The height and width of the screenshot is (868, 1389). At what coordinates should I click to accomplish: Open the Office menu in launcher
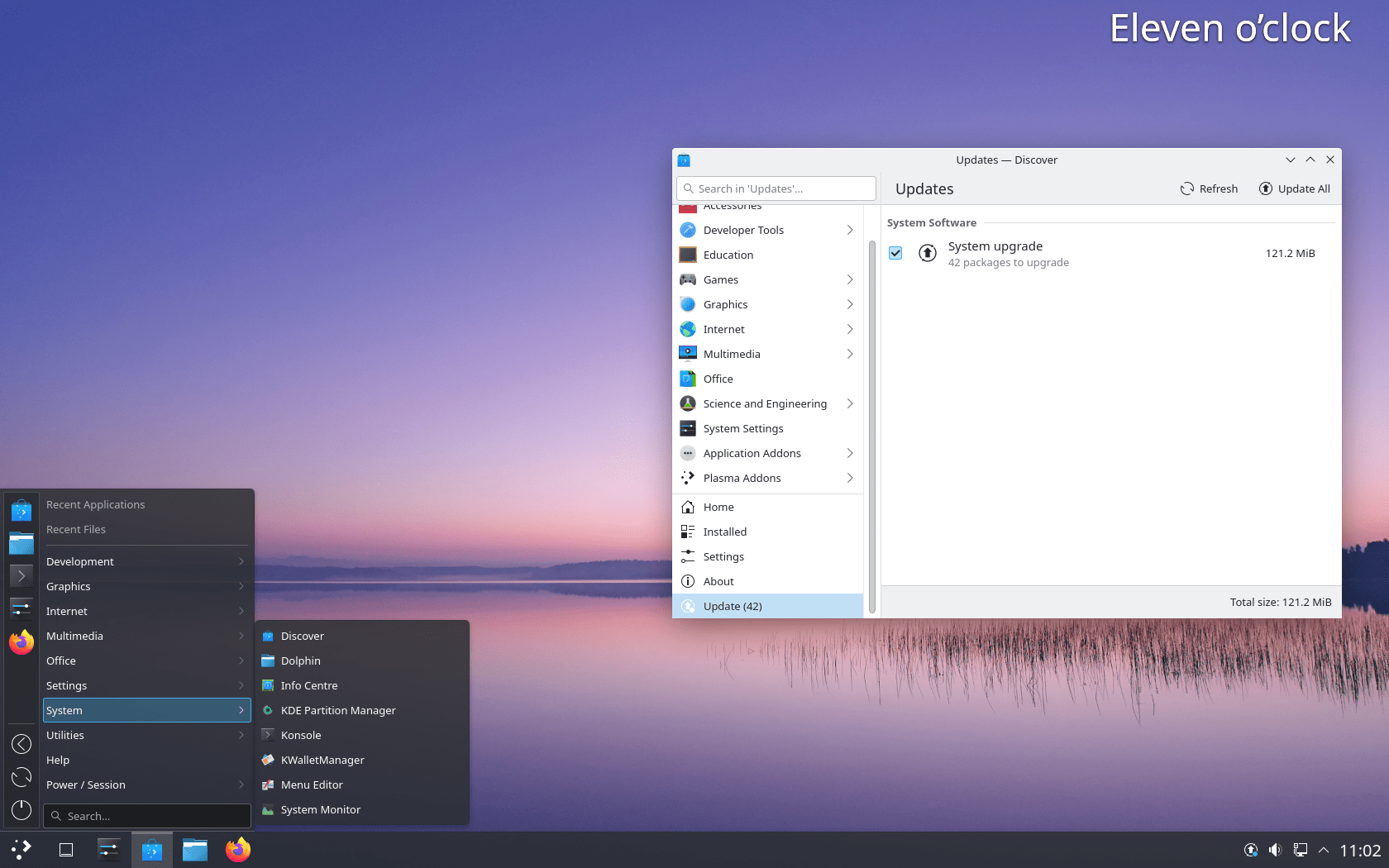pos(146,661)
